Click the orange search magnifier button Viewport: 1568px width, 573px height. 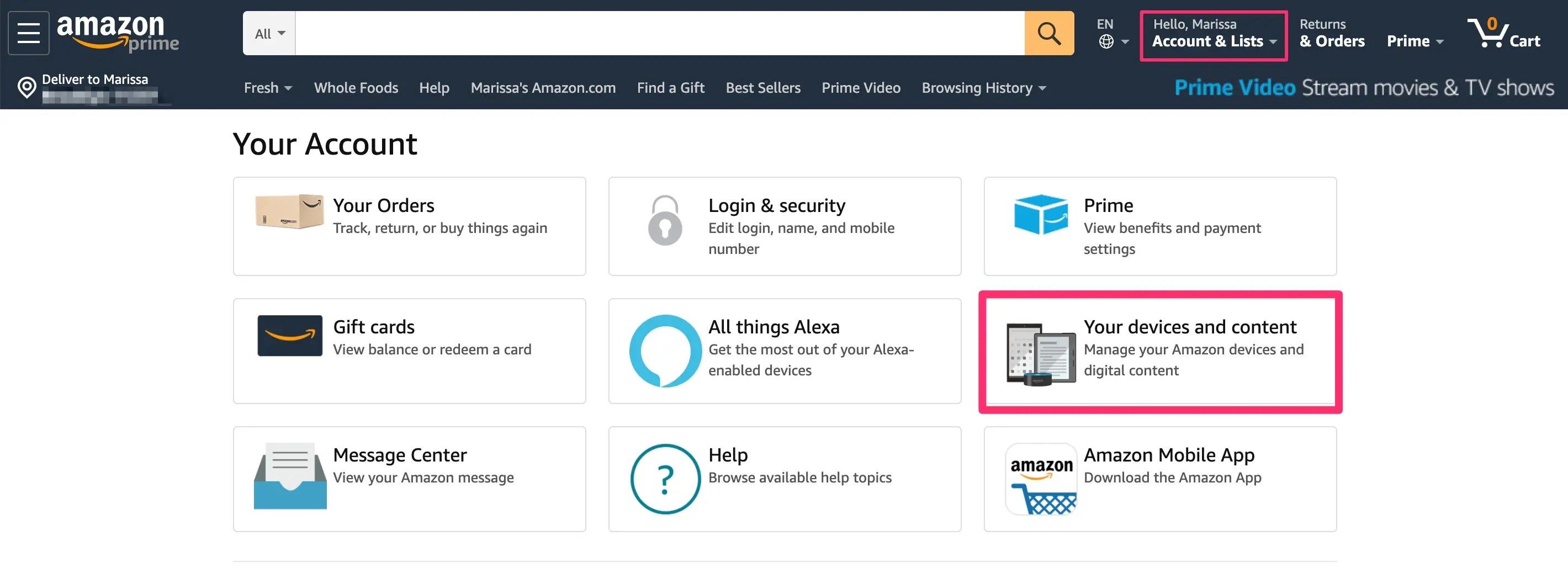point(1048,33)
